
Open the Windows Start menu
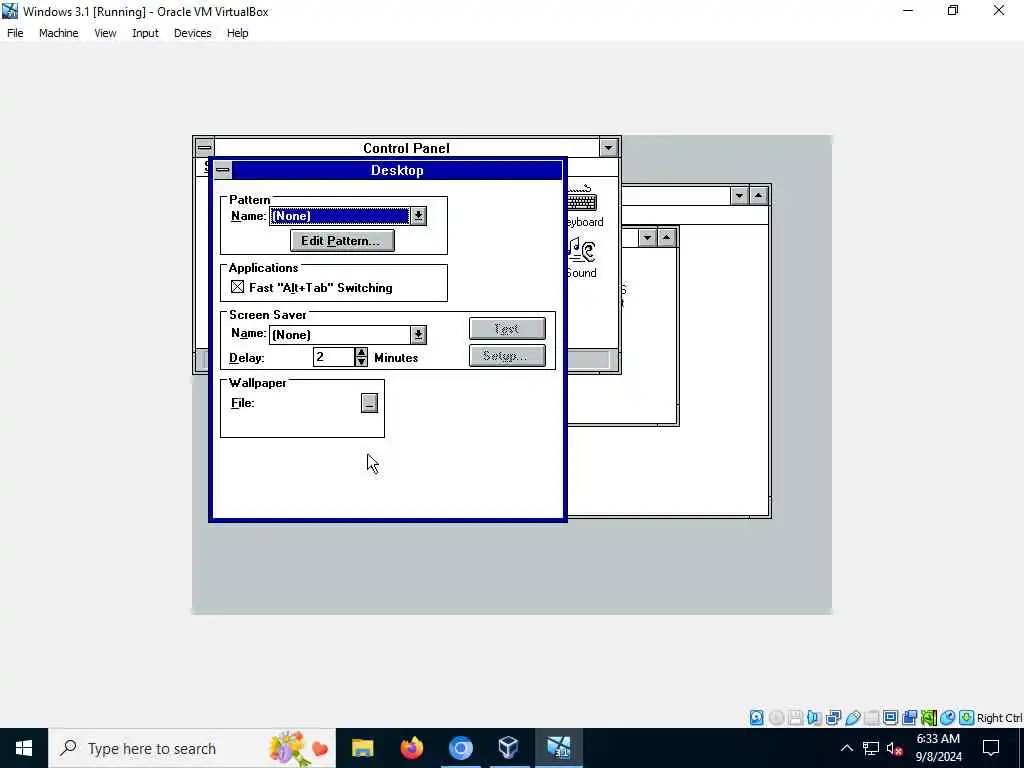(24, 748)
